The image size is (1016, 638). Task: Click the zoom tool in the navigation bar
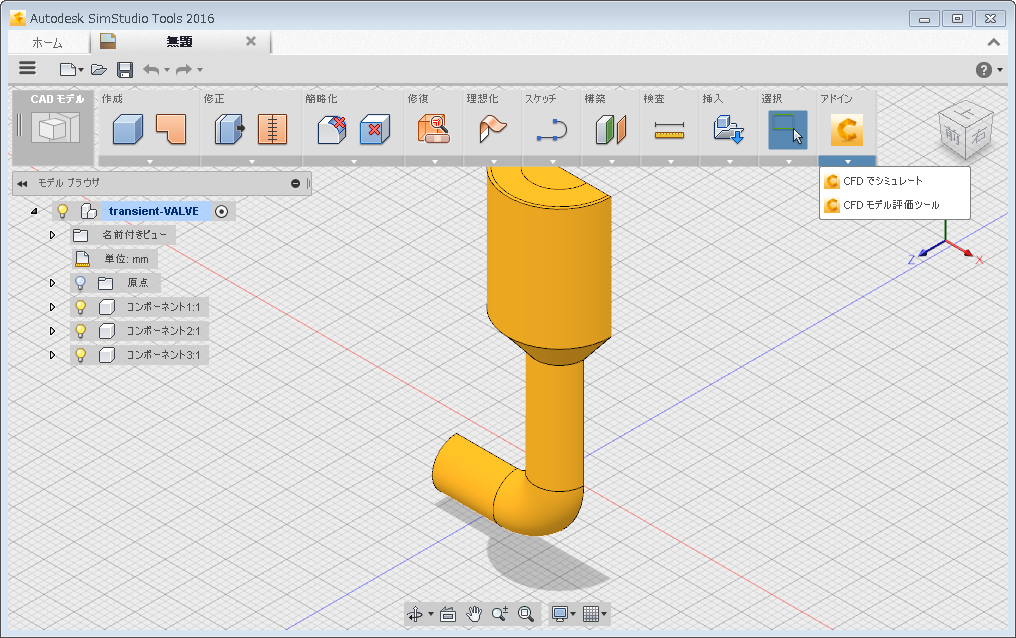500,613
